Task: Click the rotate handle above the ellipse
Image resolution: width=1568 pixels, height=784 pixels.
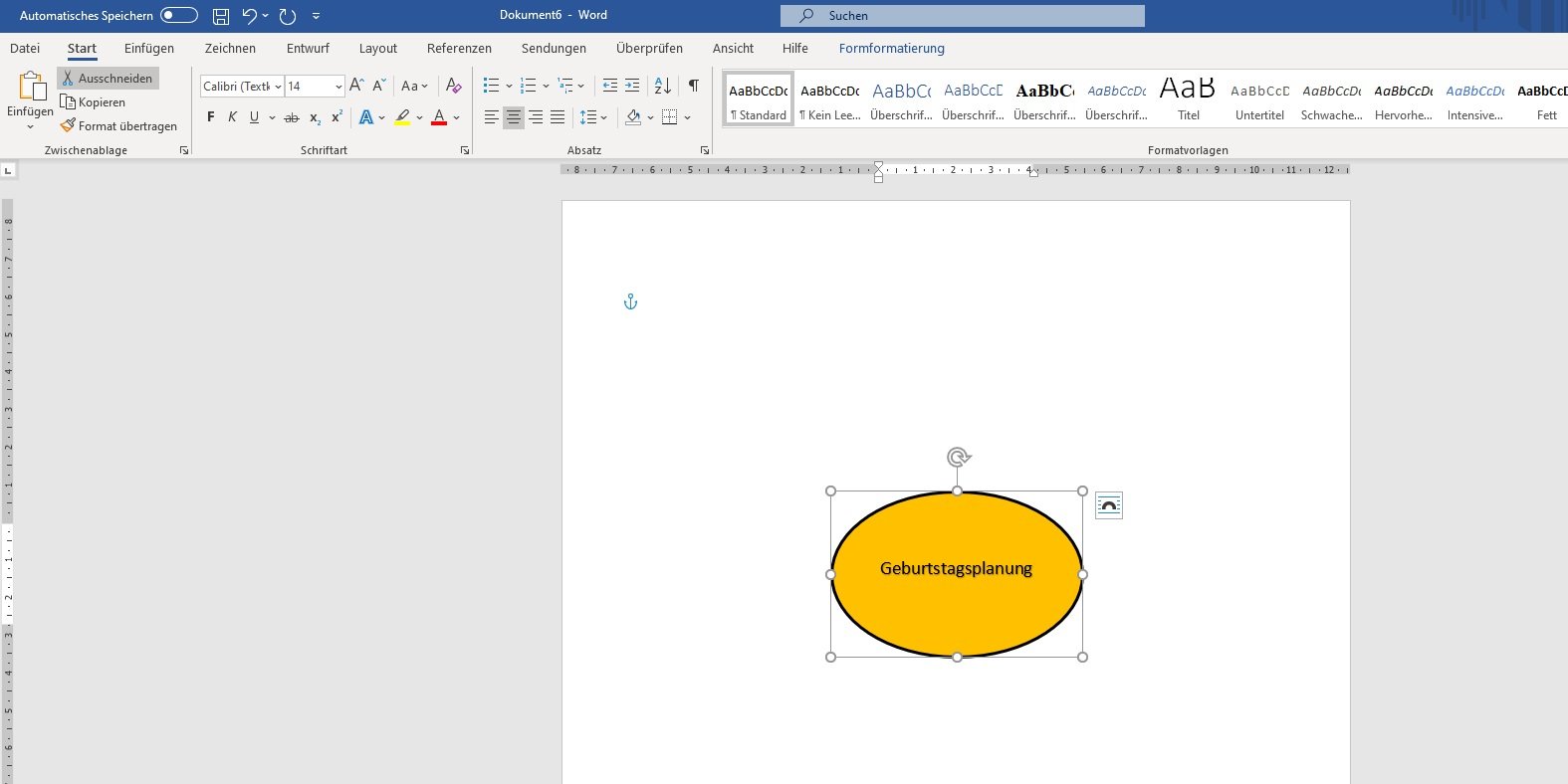Action: (958, 457)
